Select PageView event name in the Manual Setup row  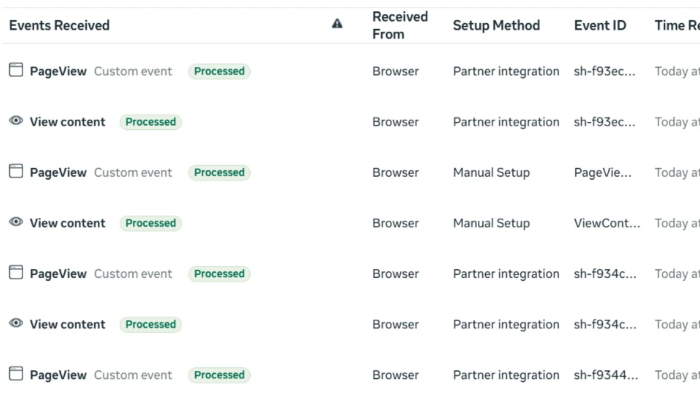pos(58,173)
